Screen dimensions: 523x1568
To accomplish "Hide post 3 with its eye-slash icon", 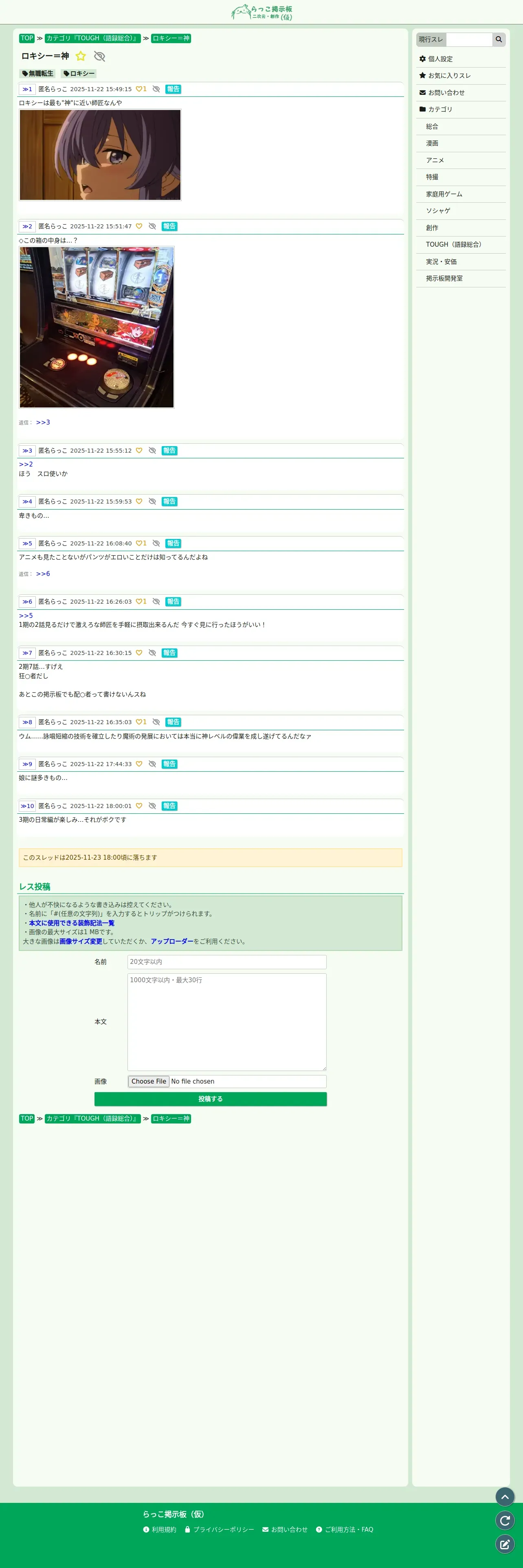I will tap(152, 451).
